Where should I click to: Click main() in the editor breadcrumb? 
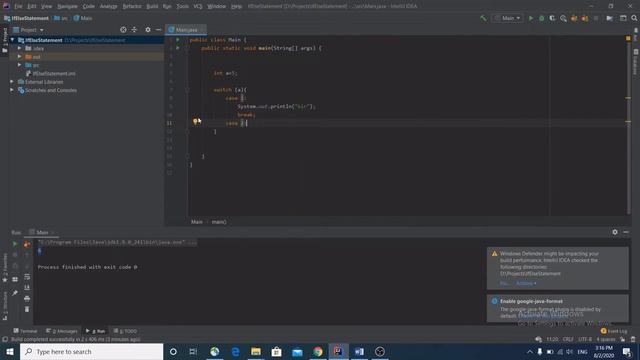[x=219, y=222]
